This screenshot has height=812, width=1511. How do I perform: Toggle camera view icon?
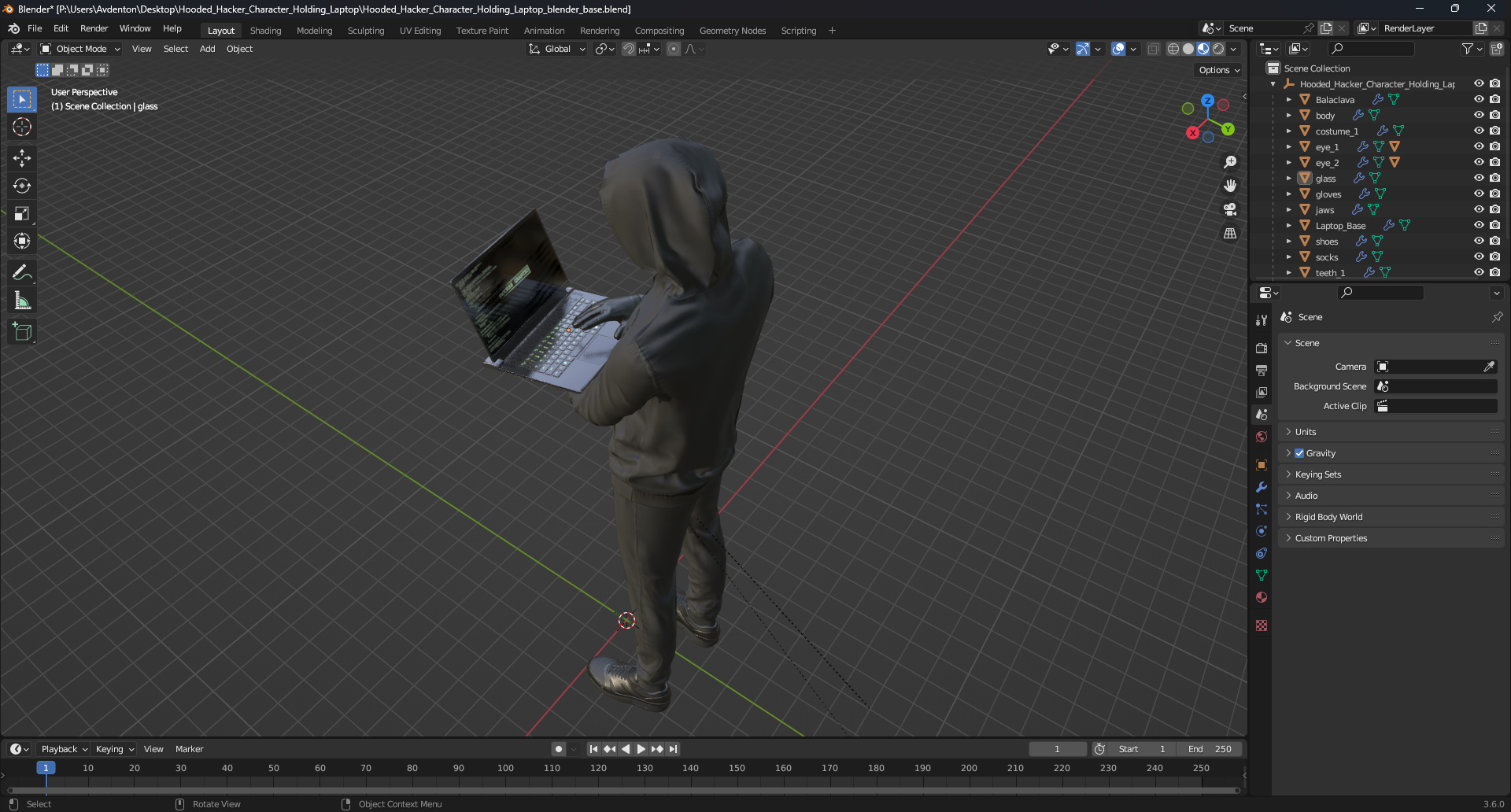coord(1230,209)
